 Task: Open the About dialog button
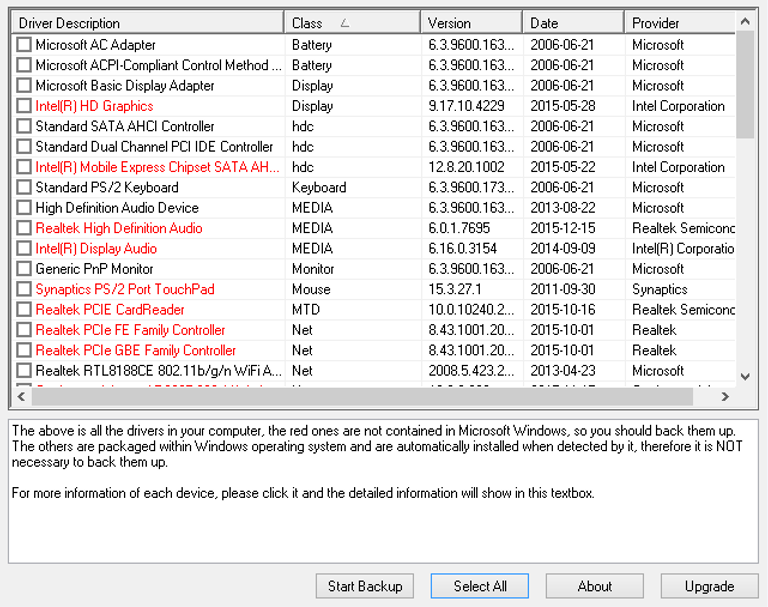coord(595,586)
